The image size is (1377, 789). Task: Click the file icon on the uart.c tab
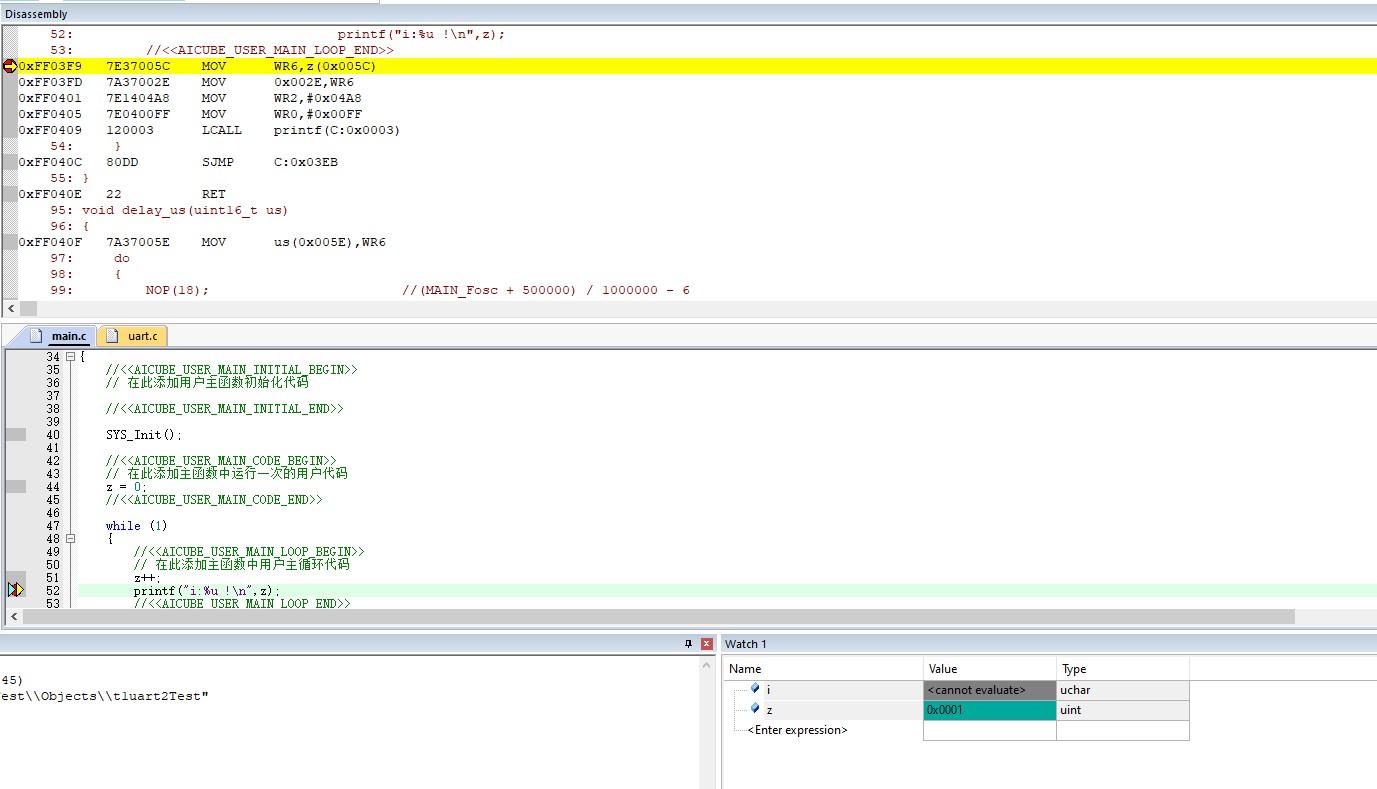point(112,336)
